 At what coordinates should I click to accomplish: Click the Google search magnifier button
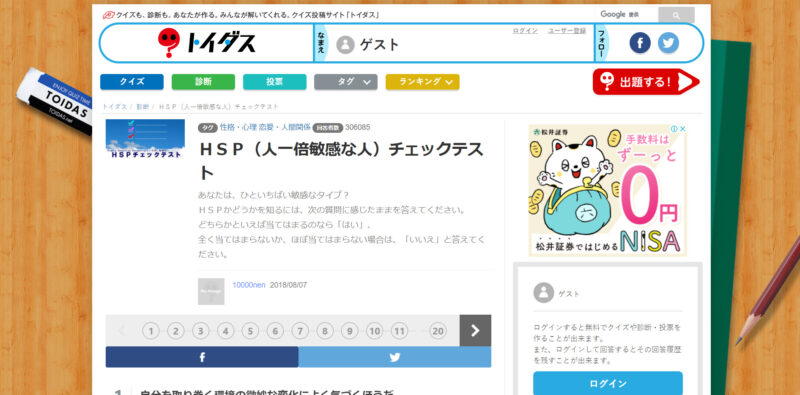(676, 15)
